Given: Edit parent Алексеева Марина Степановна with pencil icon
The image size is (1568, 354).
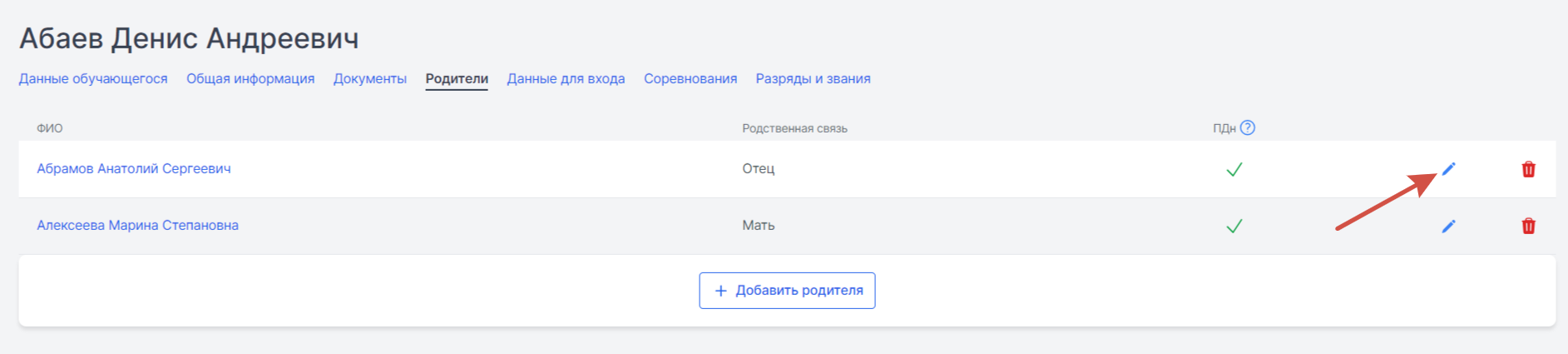Looking at the screenshot, I should pyautogui.click(x=1448, y=226).
